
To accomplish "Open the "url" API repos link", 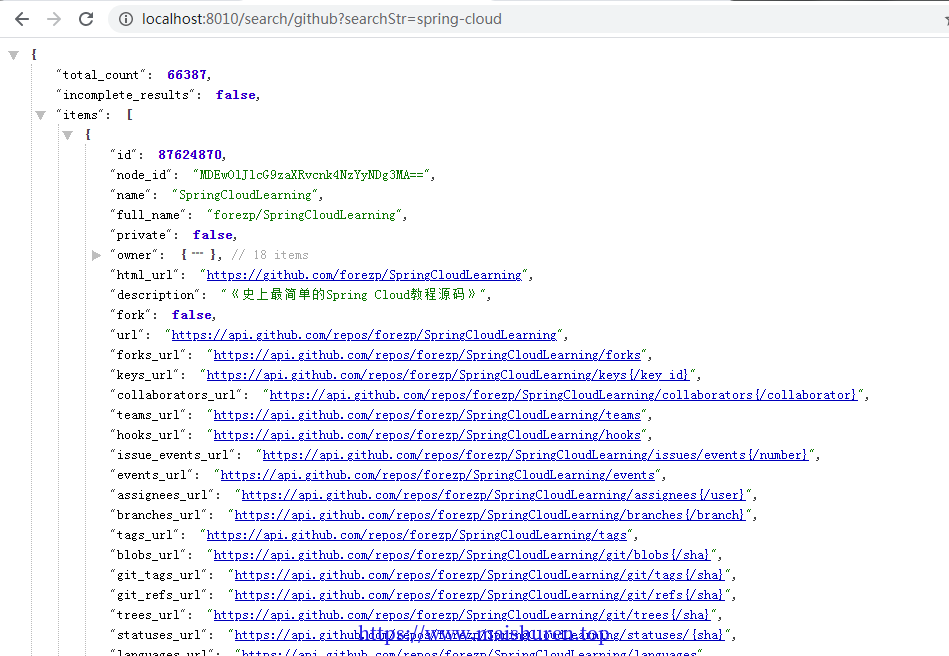I will 364,335.
